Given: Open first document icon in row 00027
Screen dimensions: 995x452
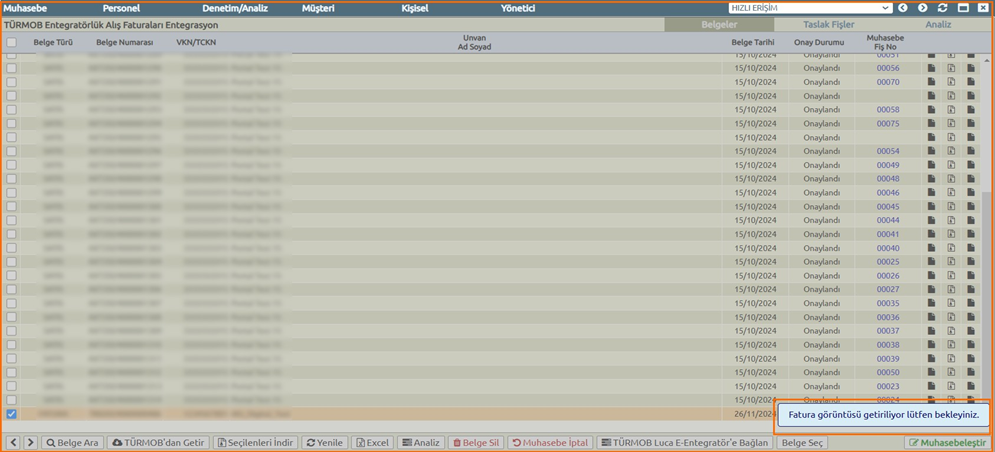Looking at the screenshot, I should 932,289.
